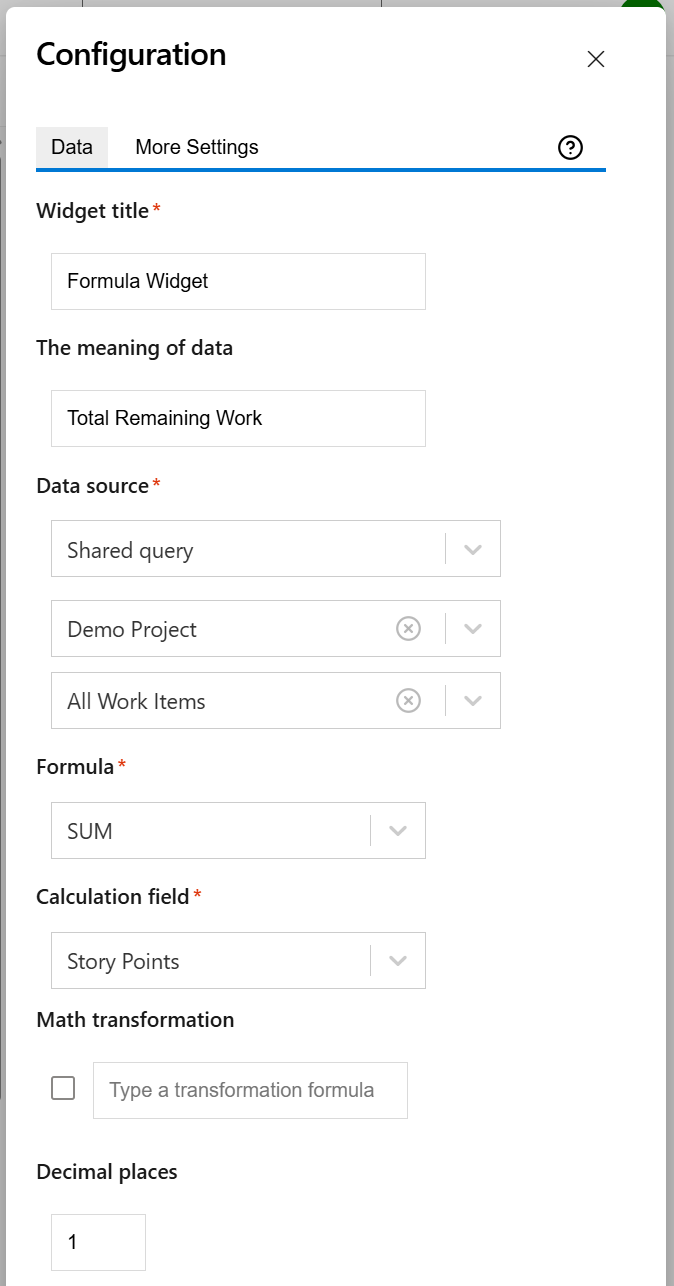The width and height of the screenshot is (674, 1286).
Task: Select the Story Points calculation field box
Action: [x=200, y=960]
